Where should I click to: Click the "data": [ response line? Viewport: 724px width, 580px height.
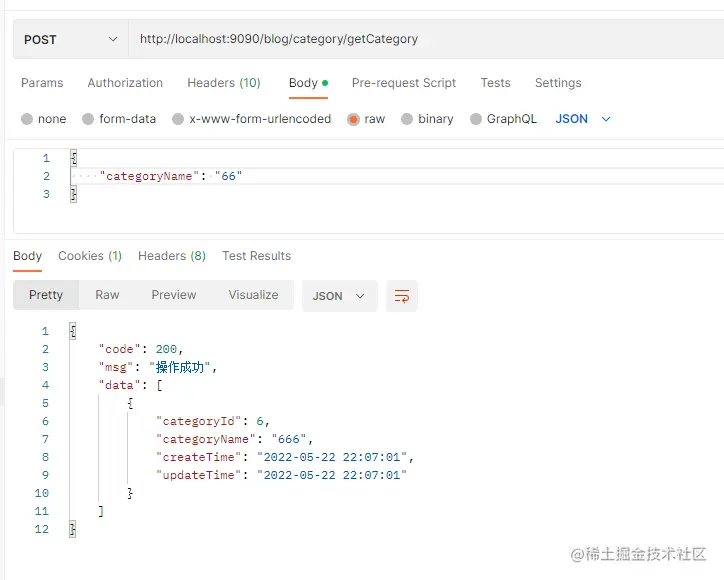click(x=130, y=385)
